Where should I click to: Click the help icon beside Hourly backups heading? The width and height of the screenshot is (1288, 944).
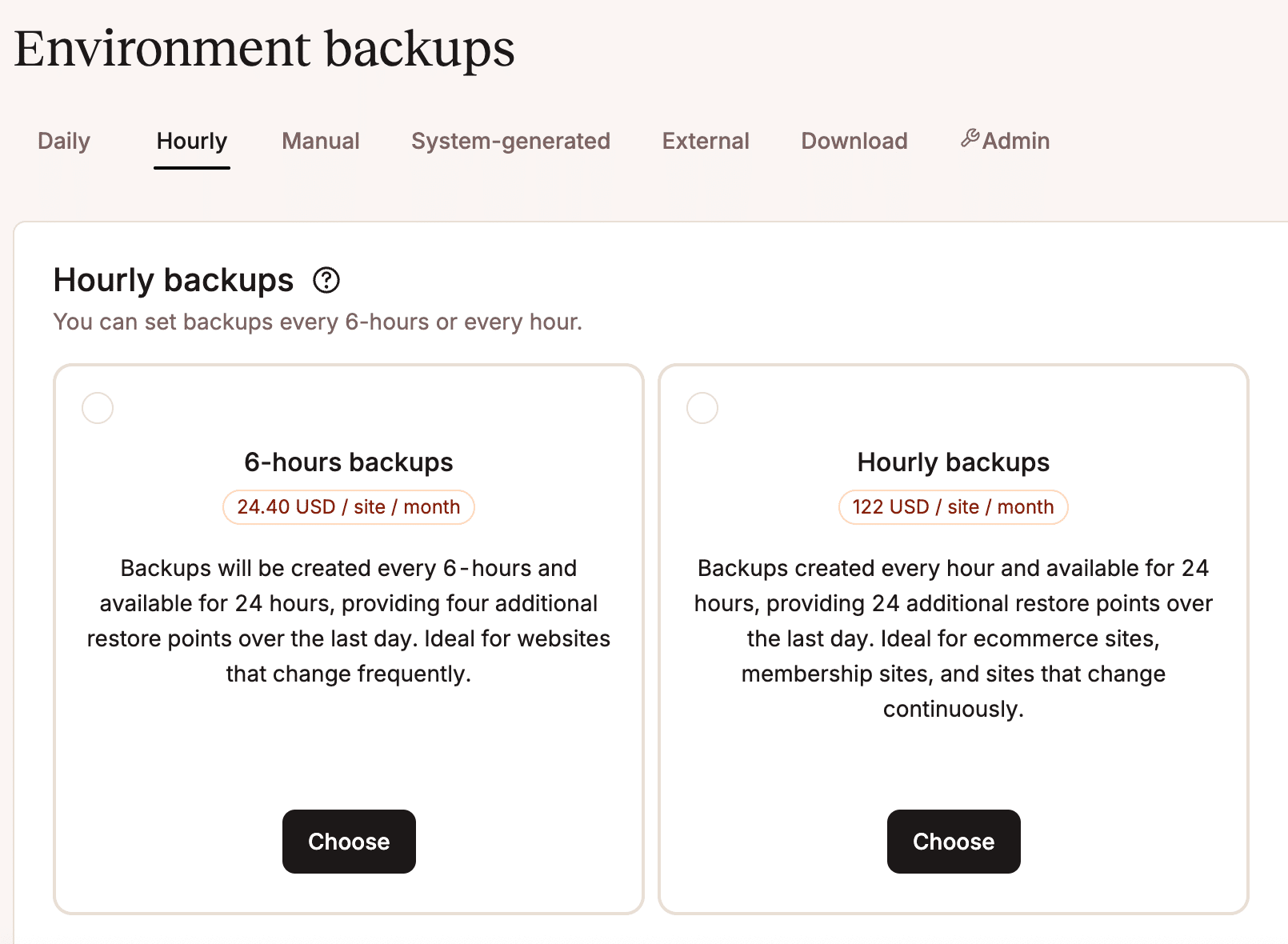click(326, 281)
